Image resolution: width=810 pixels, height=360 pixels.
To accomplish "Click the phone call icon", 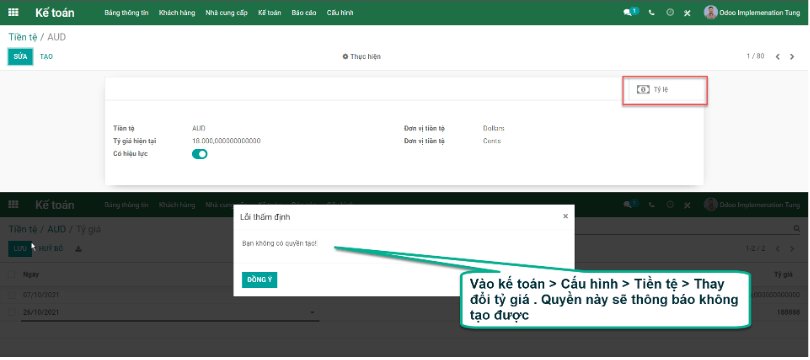I will (x=652, y=13).
